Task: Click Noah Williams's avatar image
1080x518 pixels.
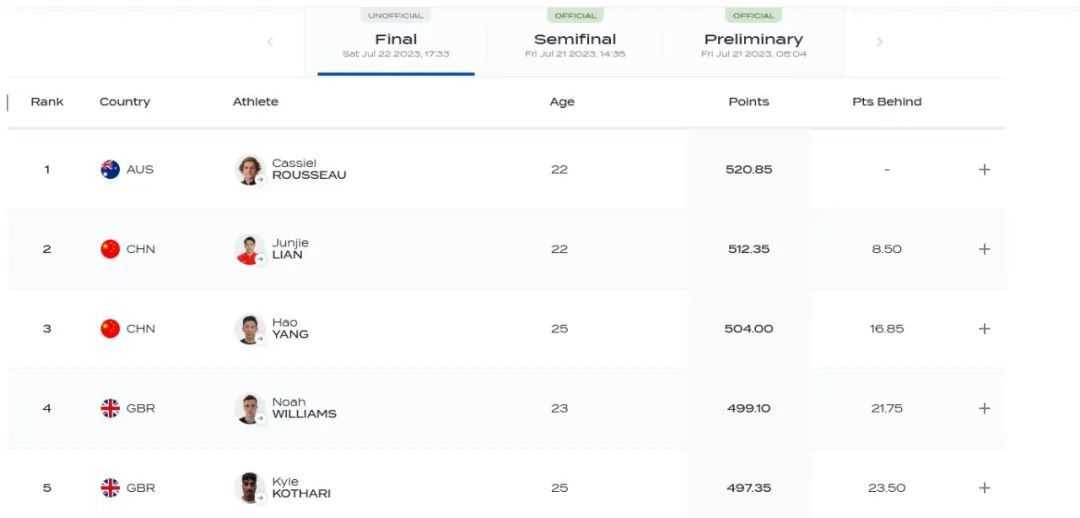Action: (x=249, y=408)
